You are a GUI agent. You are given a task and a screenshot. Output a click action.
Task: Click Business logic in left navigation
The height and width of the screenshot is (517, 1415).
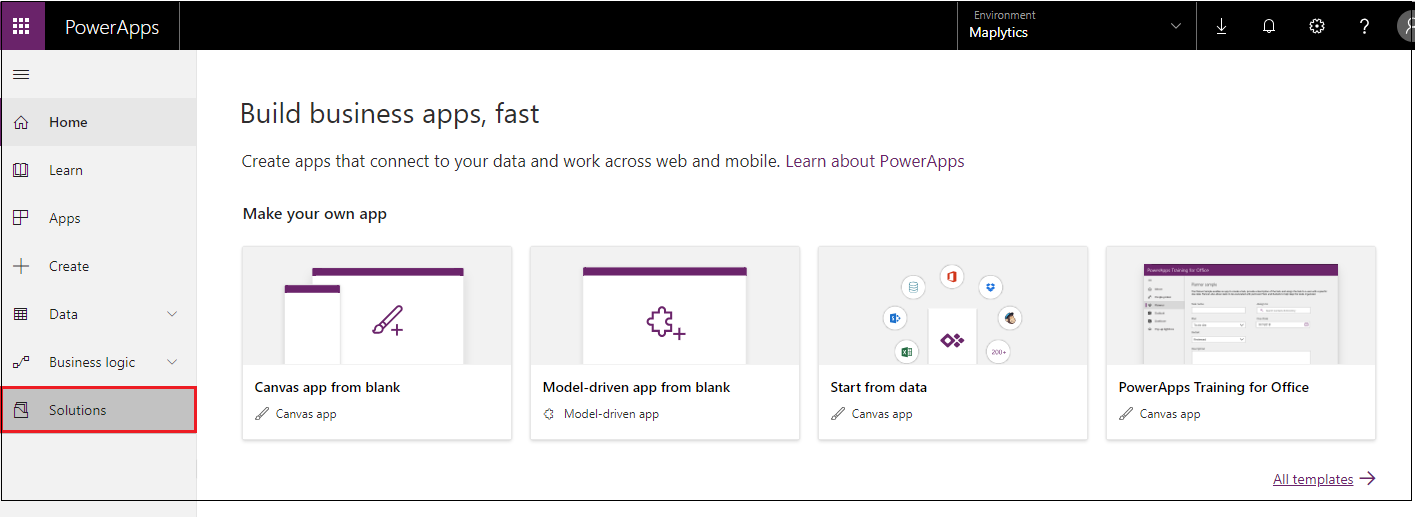tap(99, 362)
